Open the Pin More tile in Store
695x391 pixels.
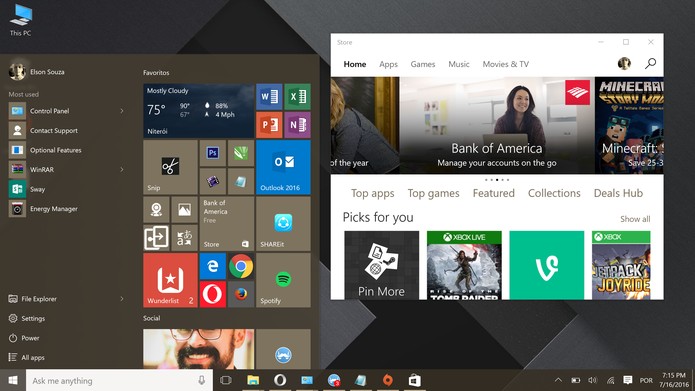382,265
